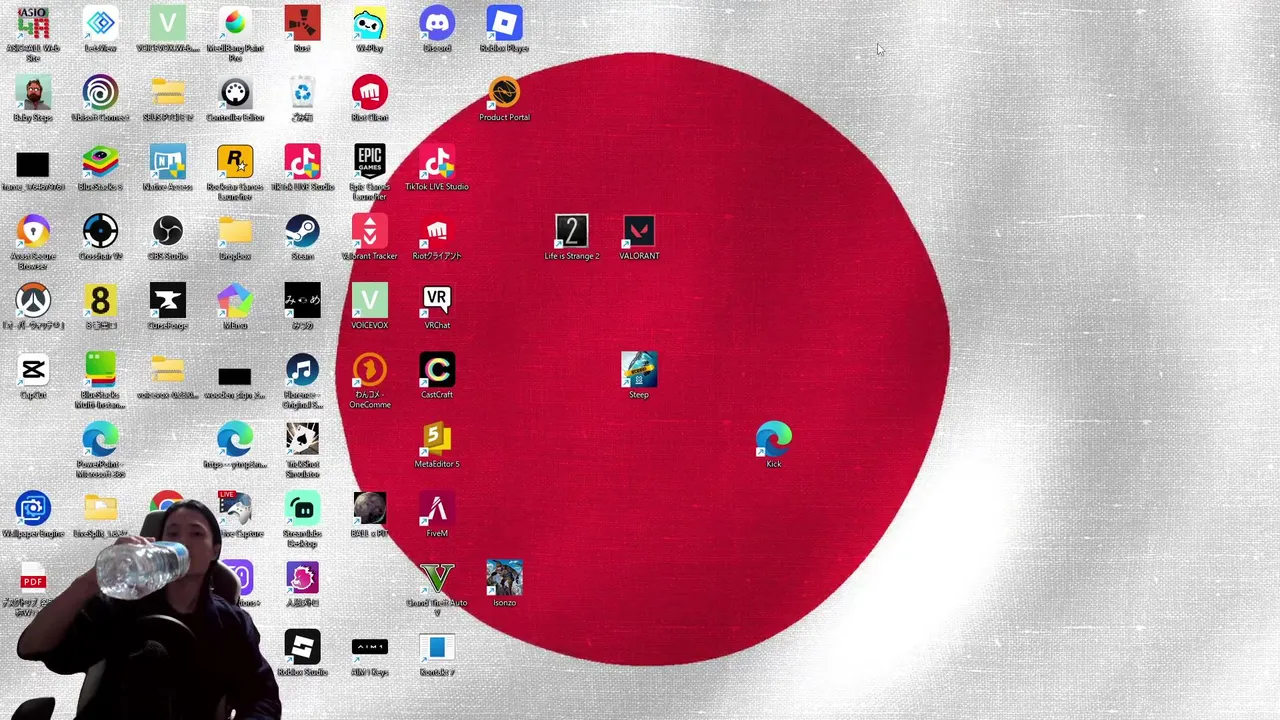Open the Product Portal shortcut
Screen dimensions: 1280x720
(x=504, y=93)
